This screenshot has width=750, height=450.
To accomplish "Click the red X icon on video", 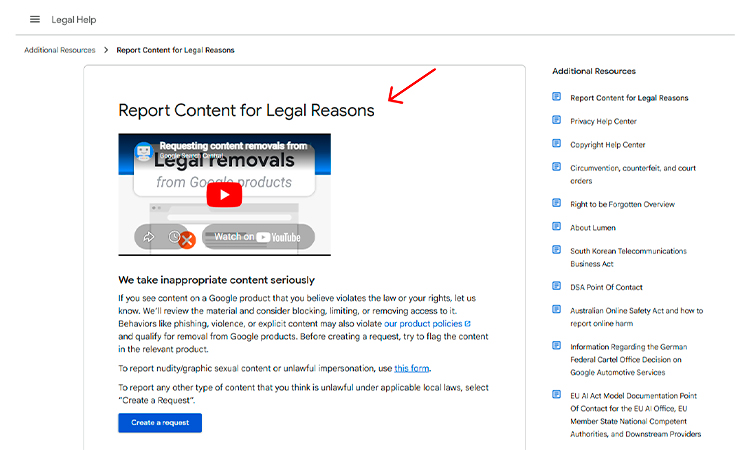I will 186,240.
